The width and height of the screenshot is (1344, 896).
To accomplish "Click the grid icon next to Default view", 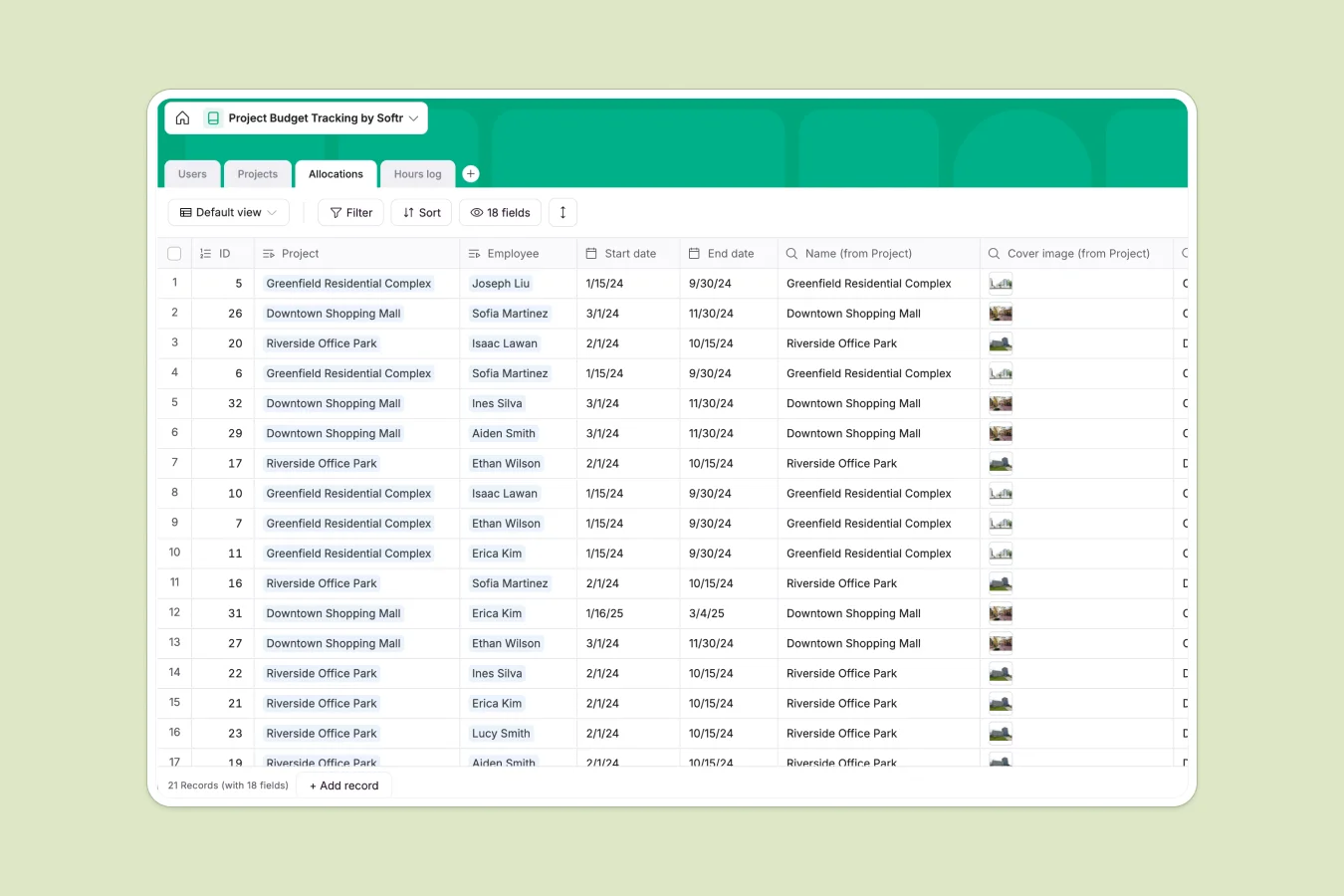I will coord(185,212).
